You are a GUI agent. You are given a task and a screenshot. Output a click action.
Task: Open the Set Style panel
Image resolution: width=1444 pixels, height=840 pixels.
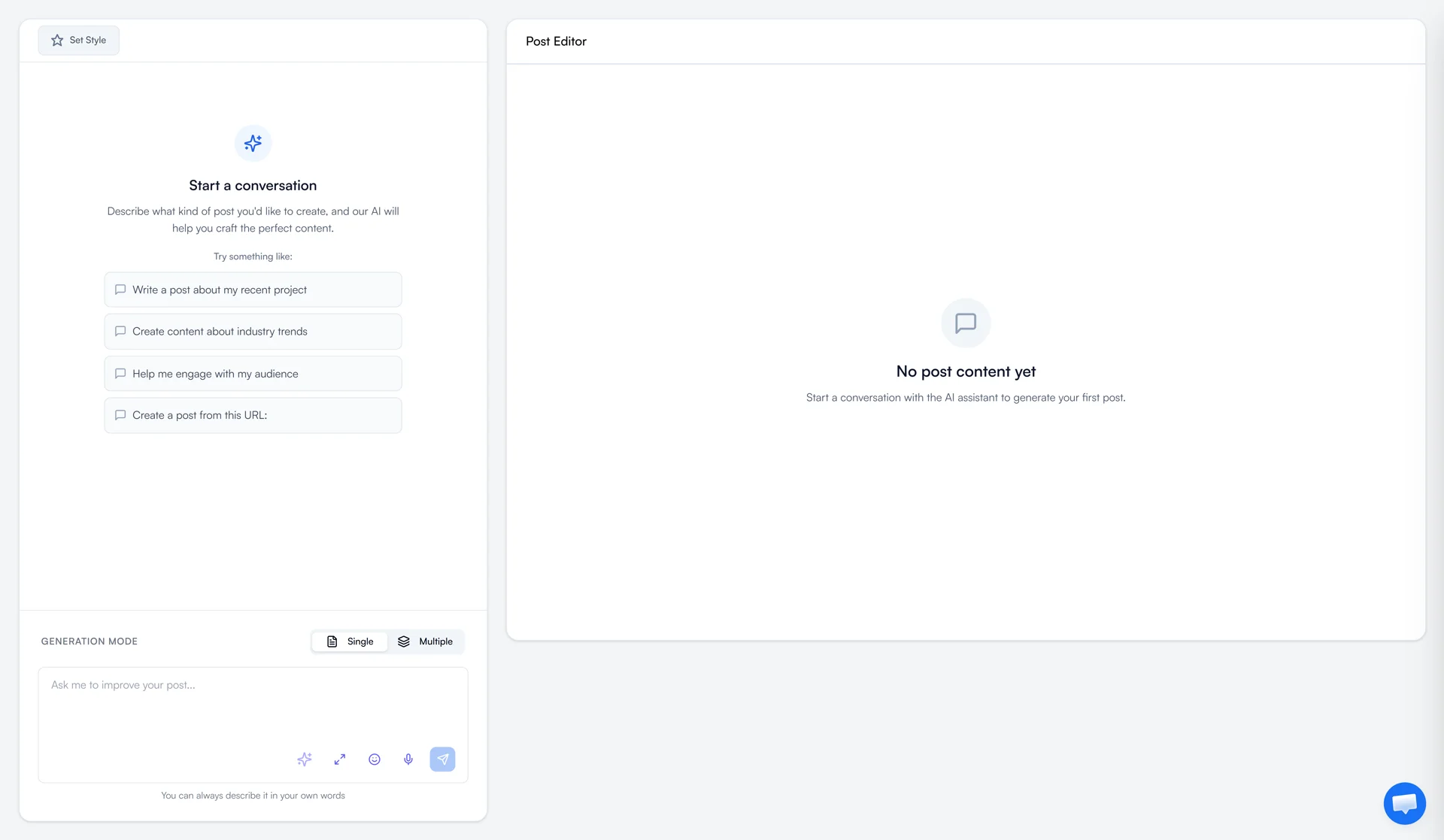(78, 40)
